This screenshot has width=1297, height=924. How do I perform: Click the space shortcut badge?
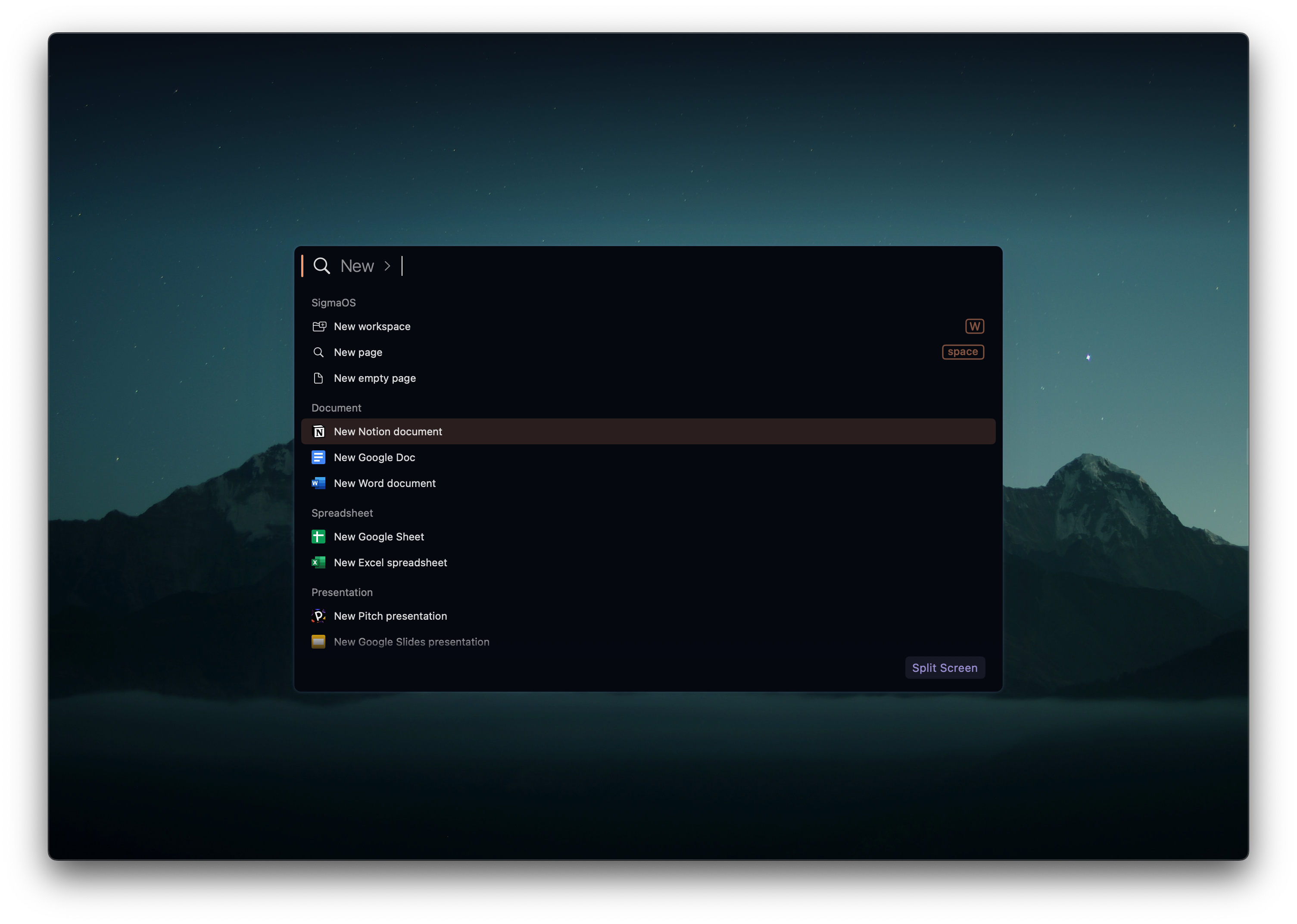pos(963,352)
